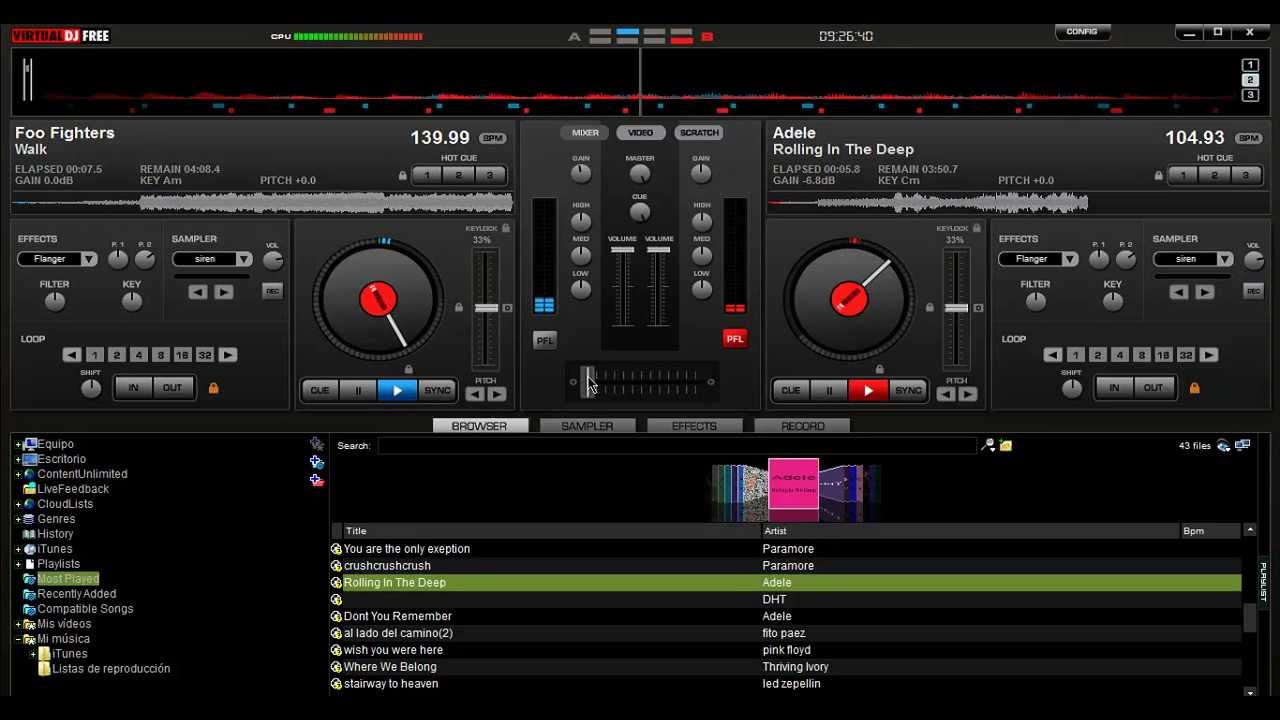Hit CUE on the left deck
The height and width of the screenshot is (720, 1280).
(320, 390)
